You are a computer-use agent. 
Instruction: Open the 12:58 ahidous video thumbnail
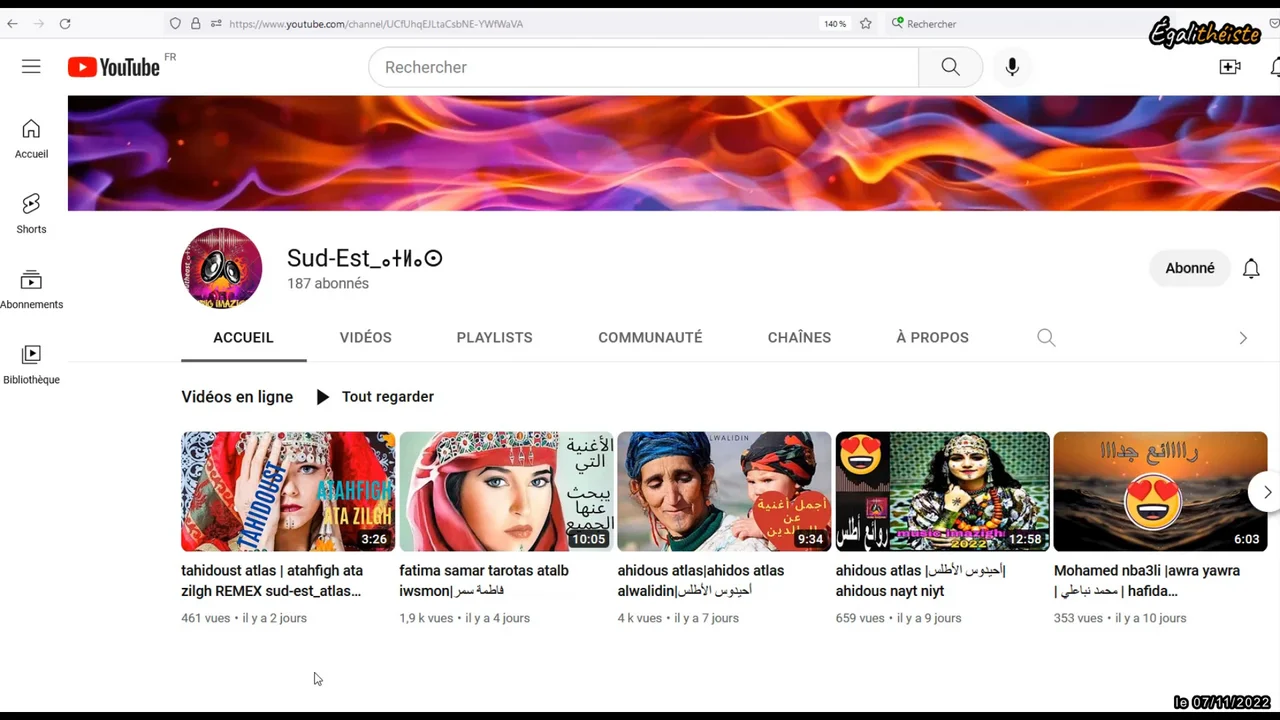point(942,492)
